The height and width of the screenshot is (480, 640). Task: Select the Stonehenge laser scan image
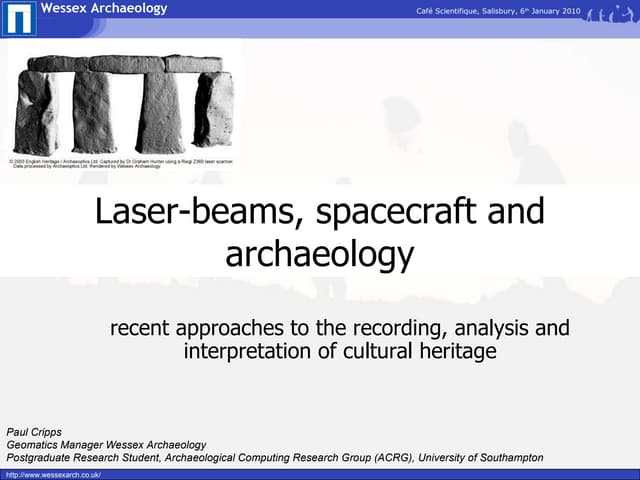coord(125,104)
